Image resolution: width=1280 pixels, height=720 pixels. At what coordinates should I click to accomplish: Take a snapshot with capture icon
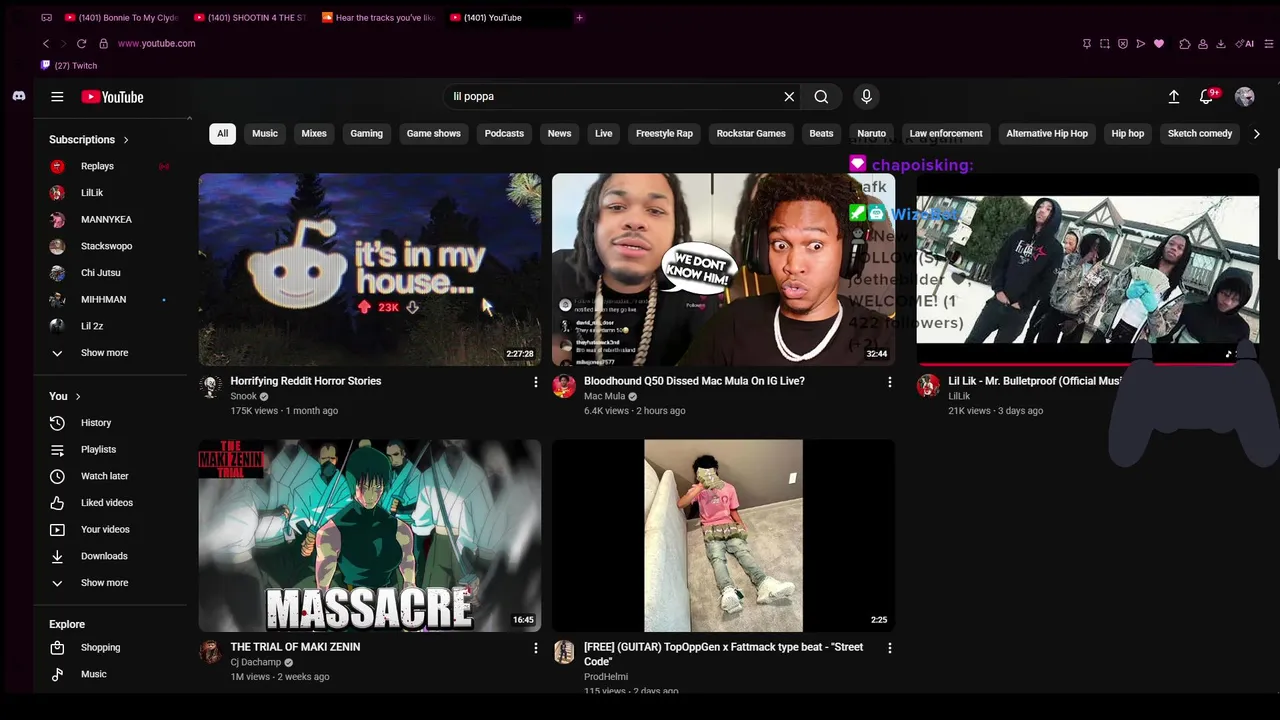point(1105,44)
